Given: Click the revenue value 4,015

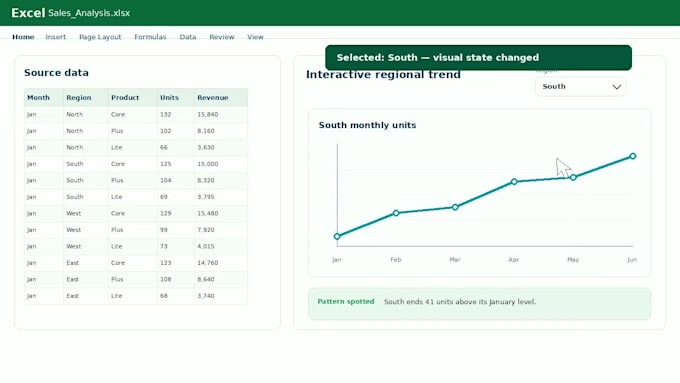Looking at the screenshot, I should tap(206, 246).
